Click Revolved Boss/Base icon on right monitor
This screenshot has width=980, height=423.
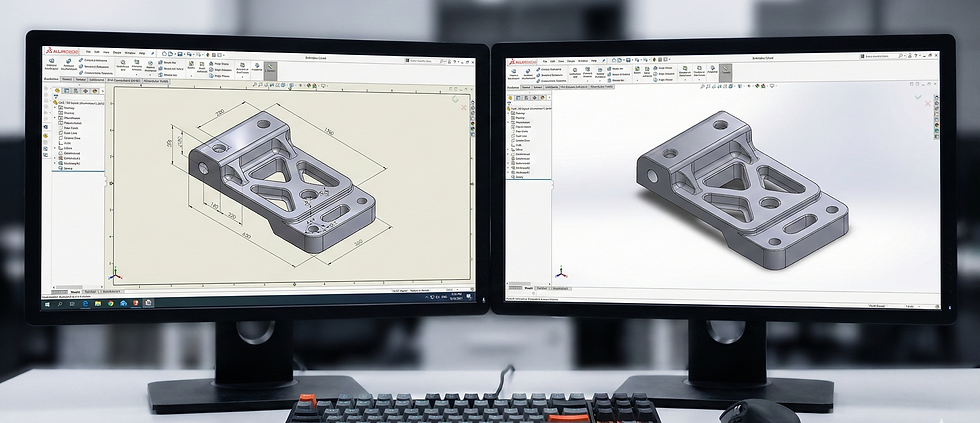[x=528, y=71]
